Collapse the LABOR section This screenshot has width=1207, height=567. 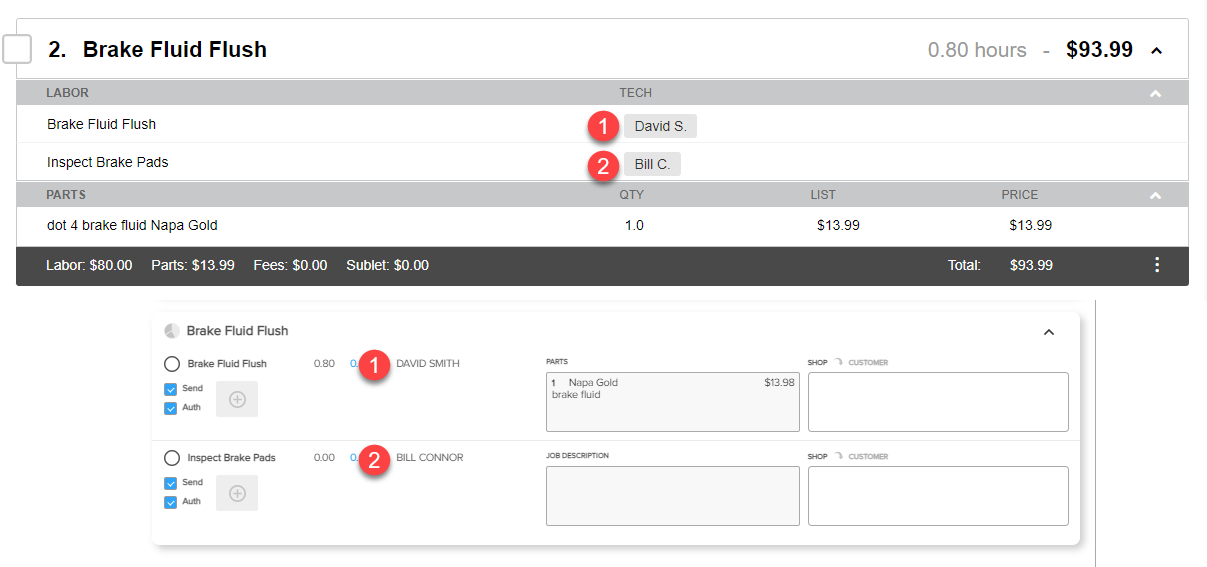tap(1156, 93)
